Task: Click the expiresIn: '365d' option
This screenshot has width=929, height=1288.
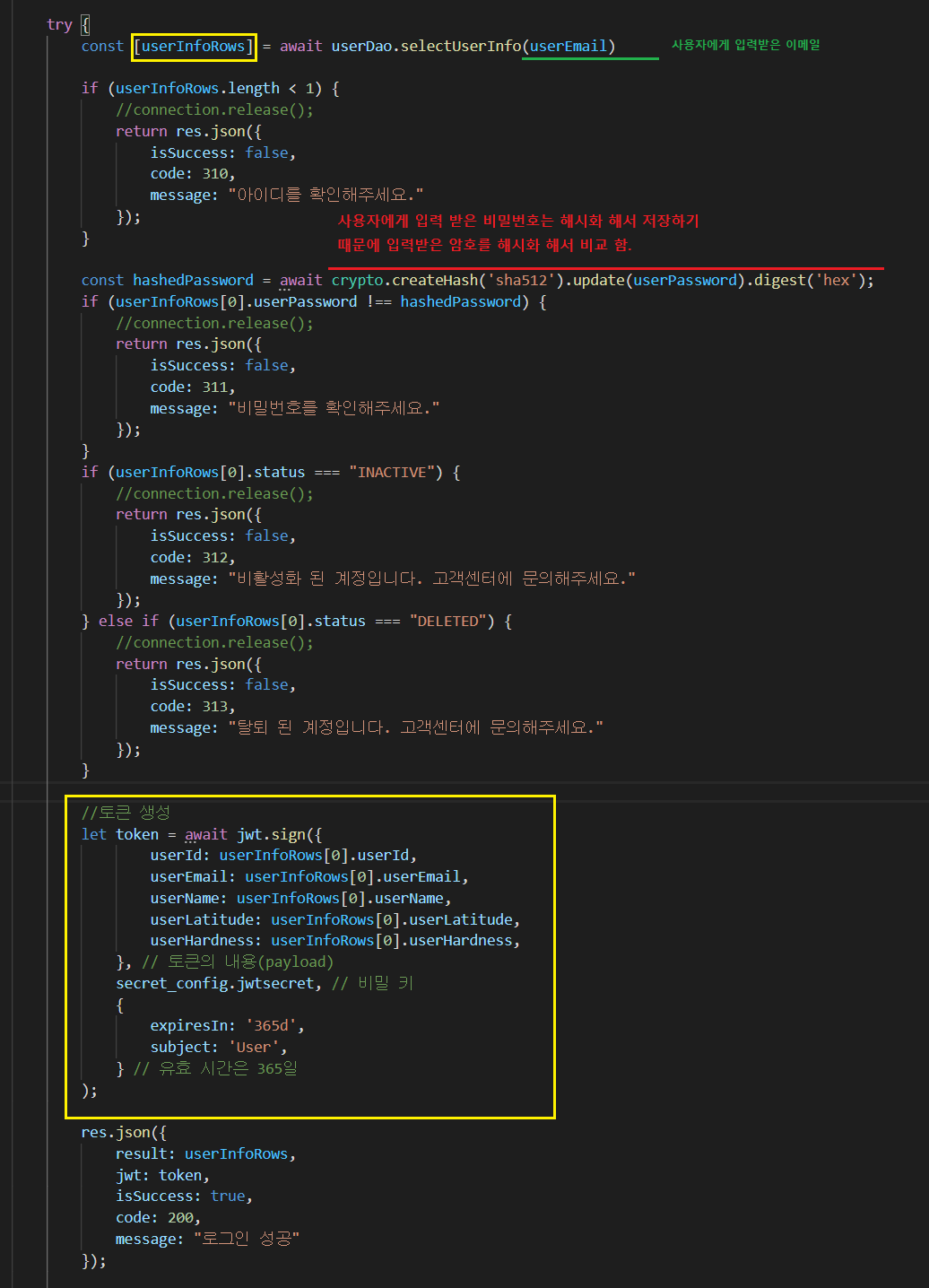Action: coord(228,1026)
